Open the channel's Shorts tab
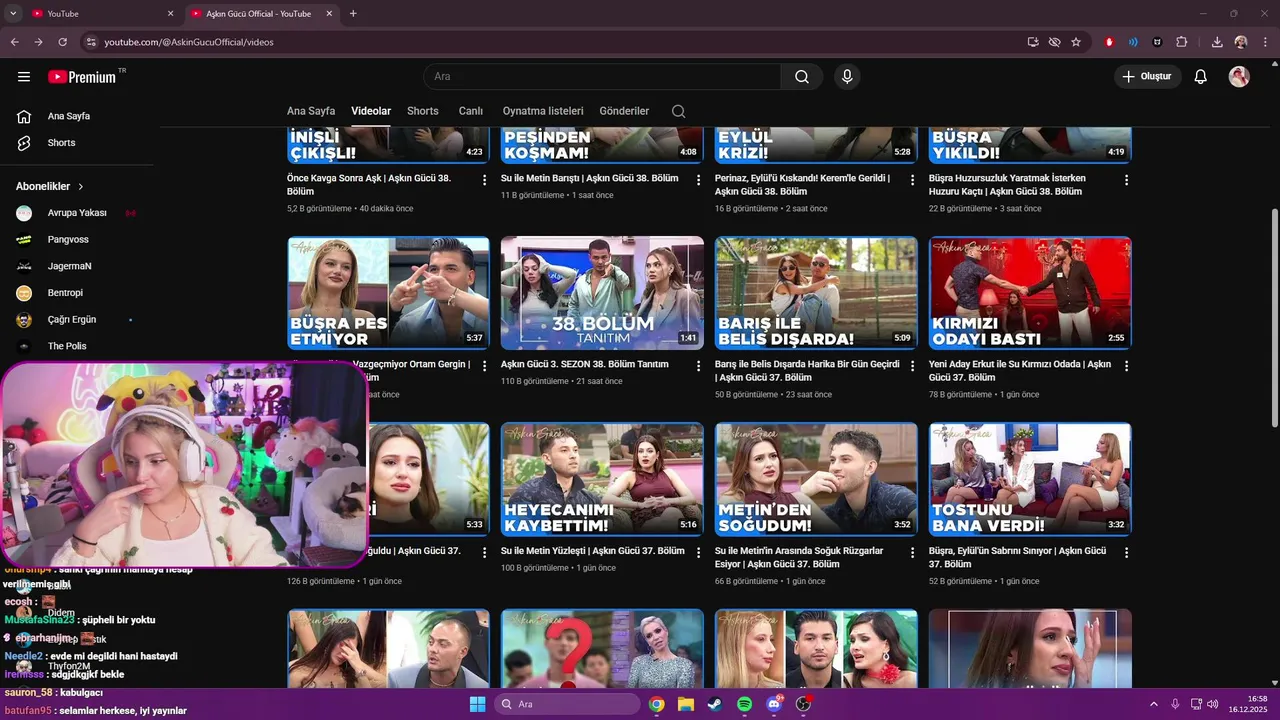Image resolution: width=1280 pixels, height=720 pixels. pos(423,111)
